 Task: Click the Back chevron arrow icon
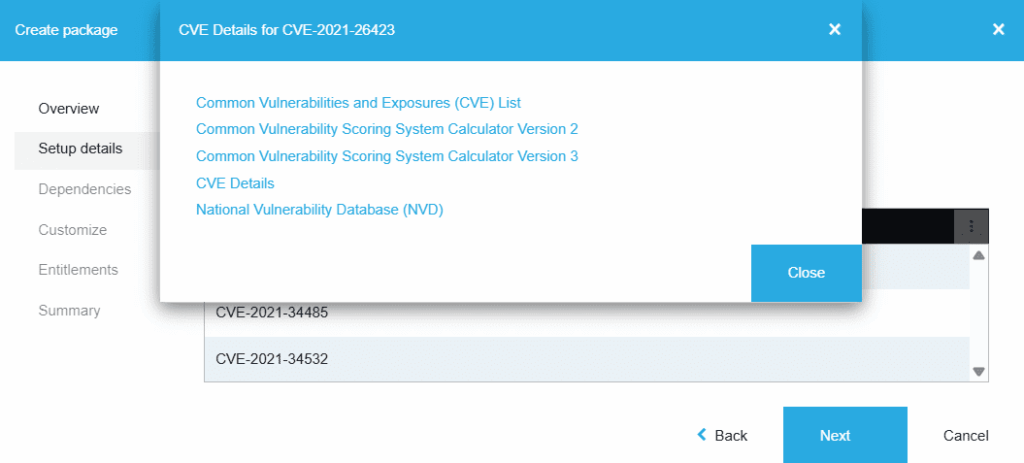point(702,435)
